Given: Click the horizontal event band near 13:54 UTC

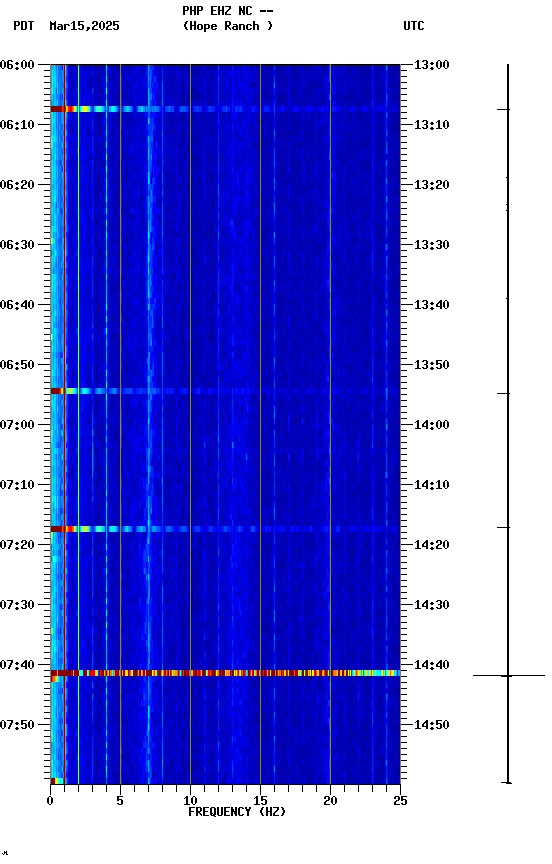Looking at the screenshot, I should pos(225,391).
